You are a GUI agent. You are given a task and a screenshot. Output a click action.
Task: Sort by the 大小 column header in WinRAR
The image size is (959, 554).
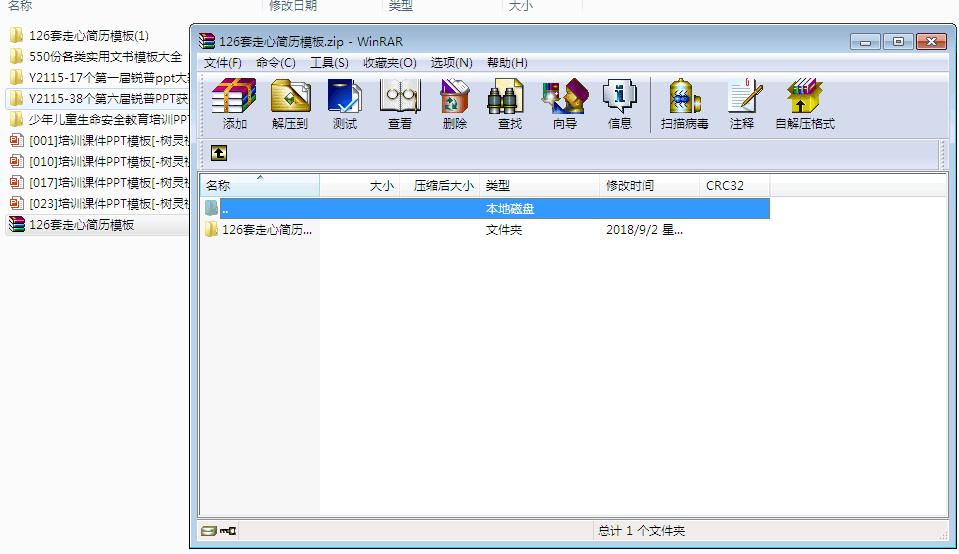[x=360, y=185]
